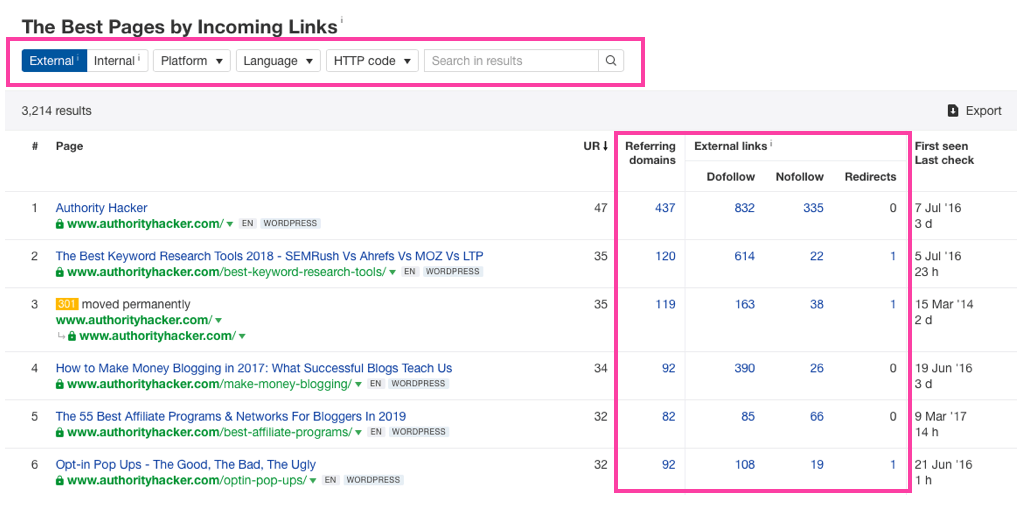Click the search magnifier icon button
Viewport: 1022px width, 522px height.
click(611, 61)
